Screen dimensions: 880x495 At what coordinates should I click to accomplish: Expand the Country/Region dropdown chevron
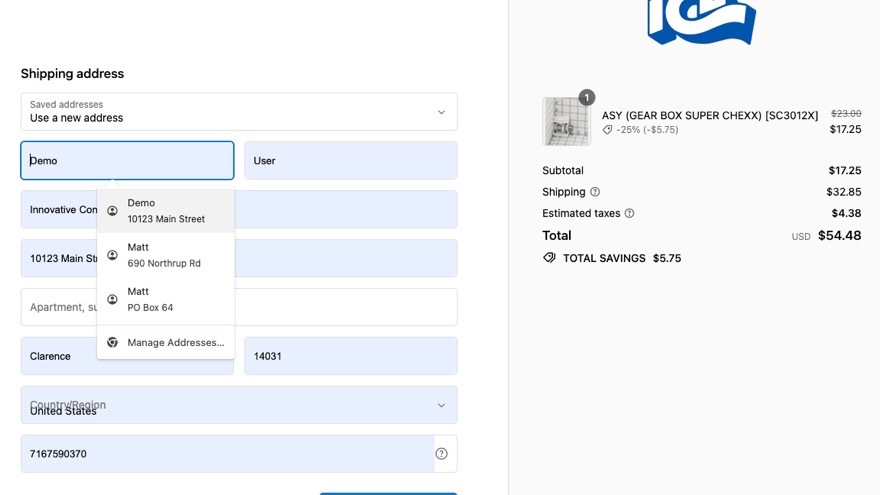point(441,405)
